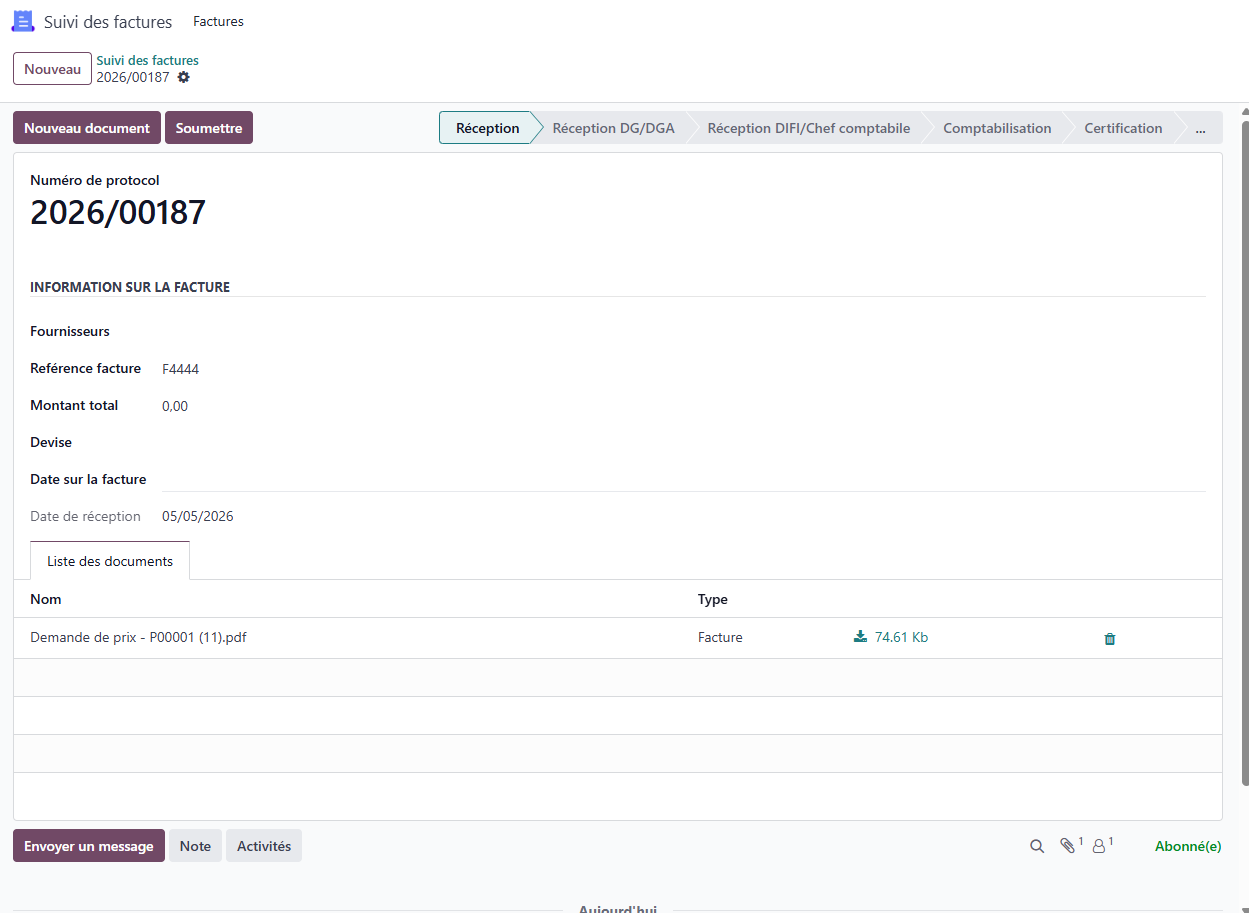Open the Liste des documents tab
The height and width of the screenshot is (913, 1249).
(x=110, y=561)
